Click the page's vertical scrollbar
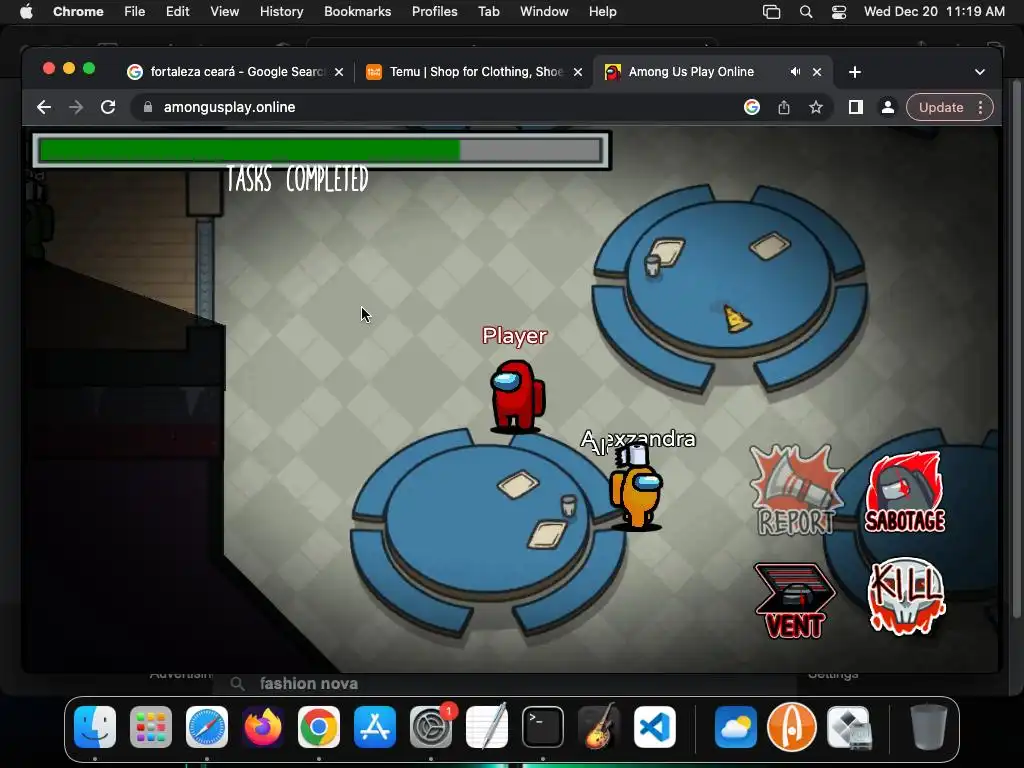Viewport: 1024px width, 768px height. tap(1017, 349)
